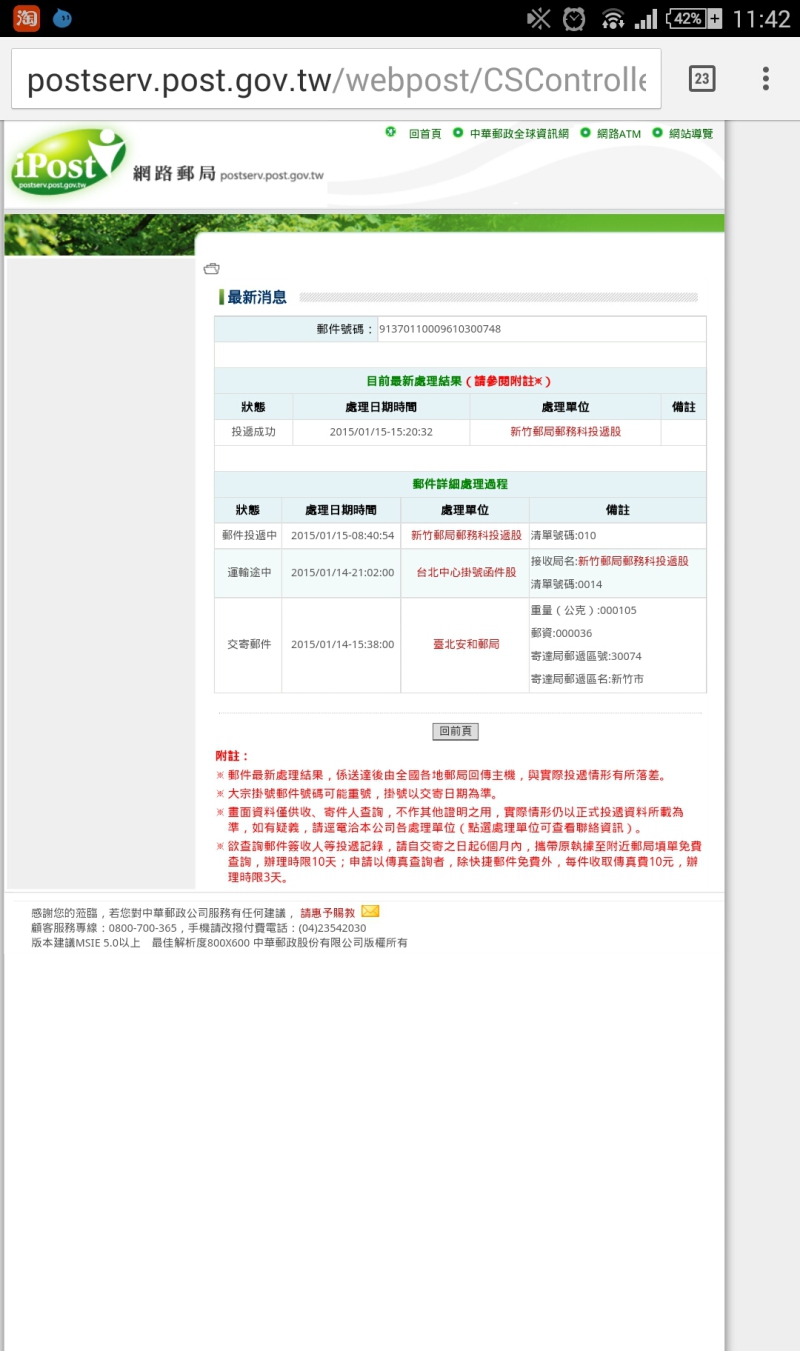Open 中華郵政全球資訊網 link

[x=518, y=133]
